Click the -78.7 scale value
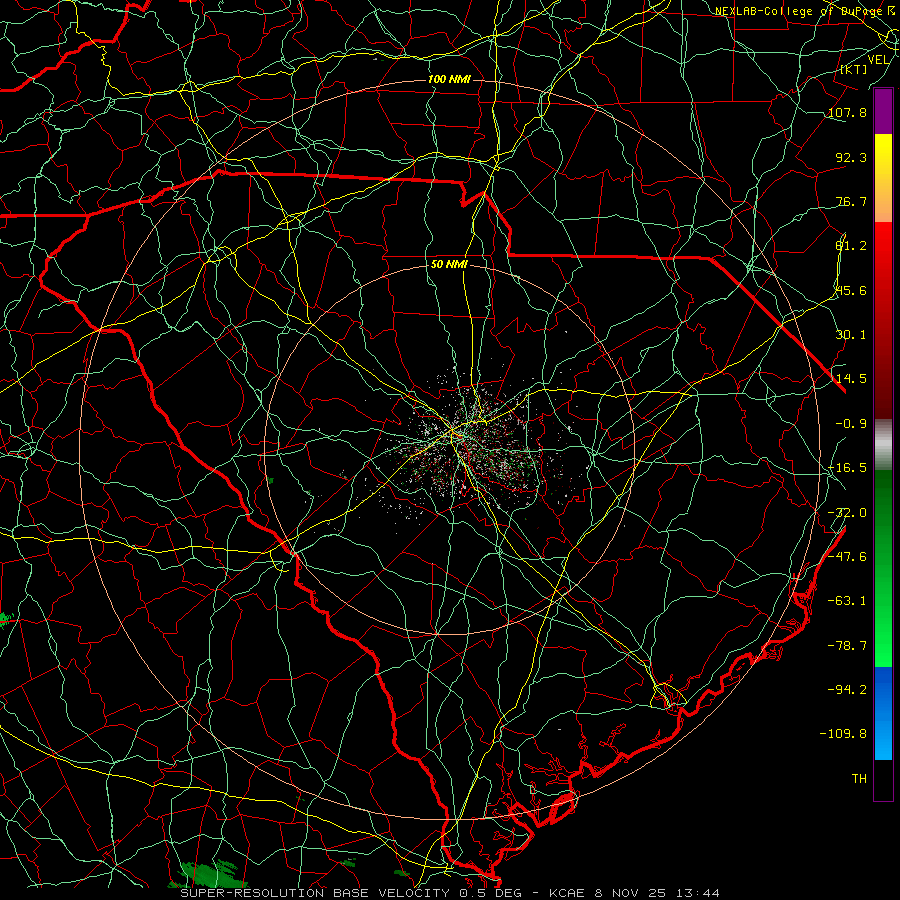The height and width of the screenshot is (900, 900). coord(847,646)
